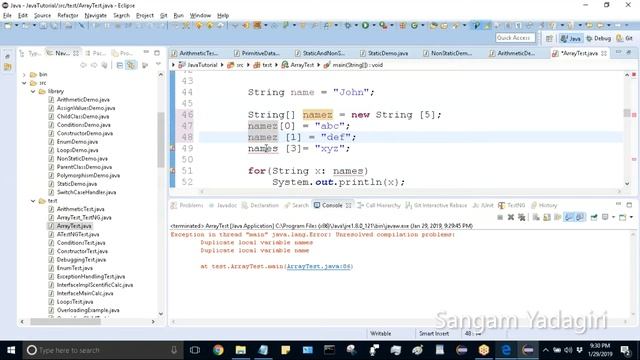The width and height of the screenshot is (640, 360).
Task: Click the File Explorer taskbar icon
Action: (240, 350)
